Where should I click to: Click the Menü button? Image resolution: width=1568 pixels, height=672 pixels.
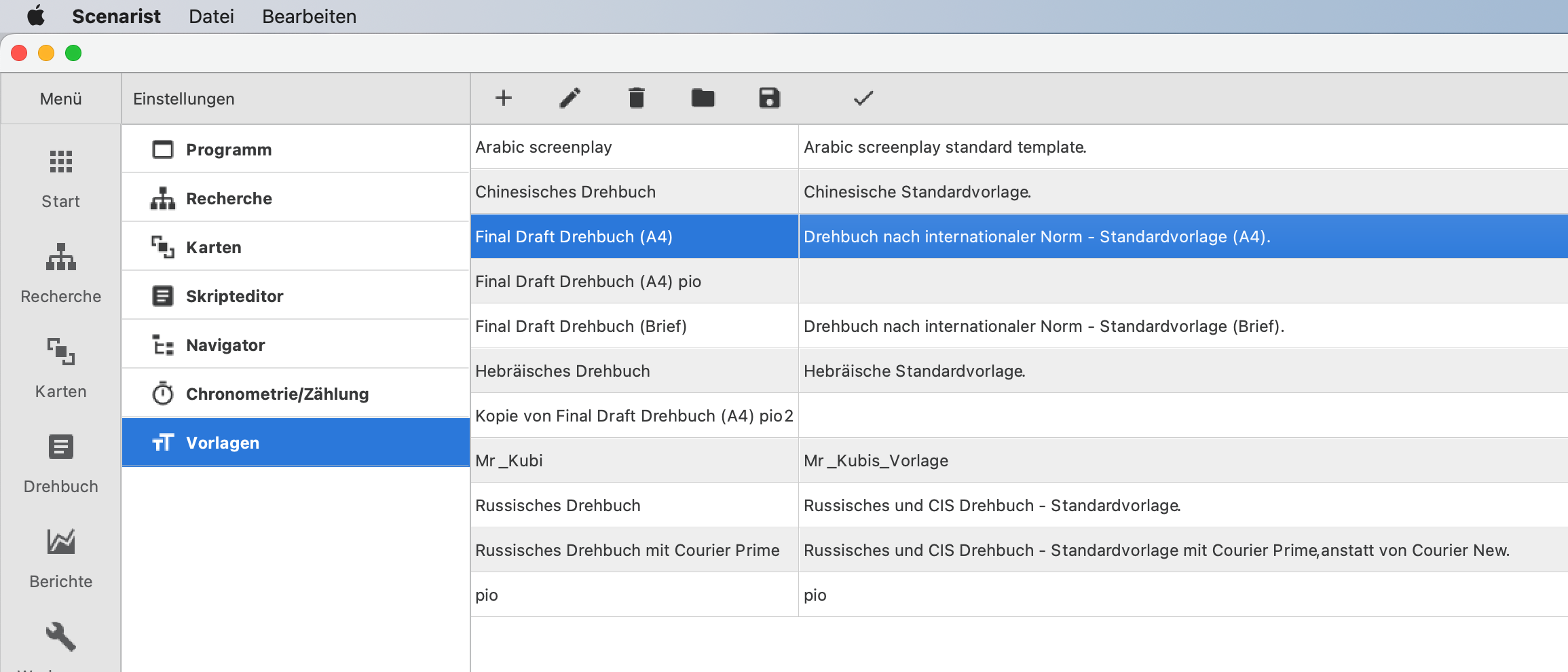(x=61, y=99)
